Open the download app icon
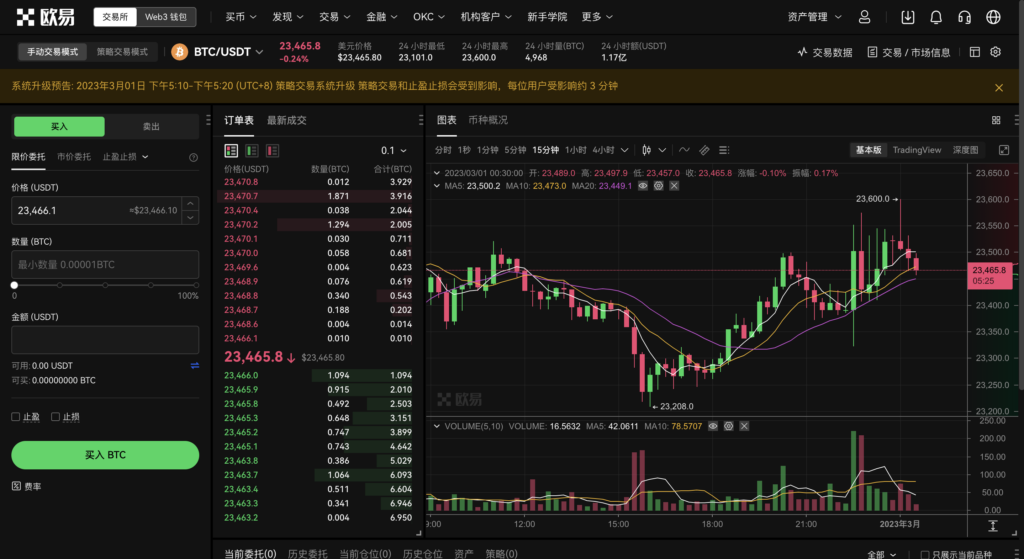Screen dimensions: 1024x559 coord(908,17)
